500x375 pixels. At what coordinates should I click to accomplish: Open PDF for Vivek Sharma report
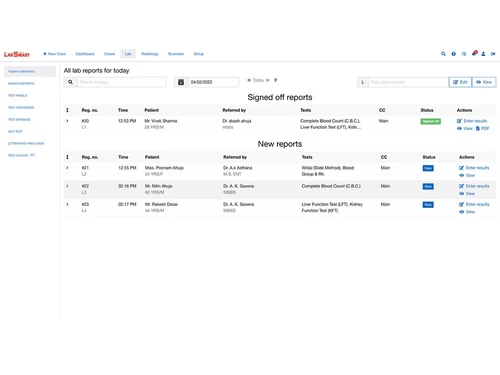click(x=482, y=128)
